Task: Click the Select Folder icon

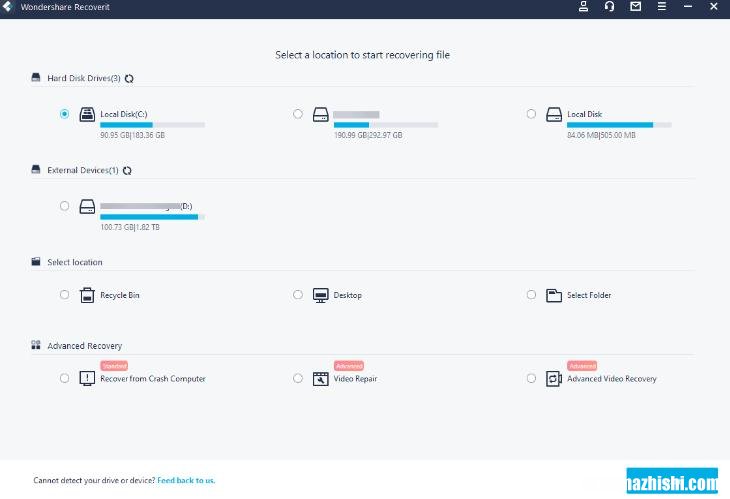Action: pyautogui.click(x=554, y=295)
